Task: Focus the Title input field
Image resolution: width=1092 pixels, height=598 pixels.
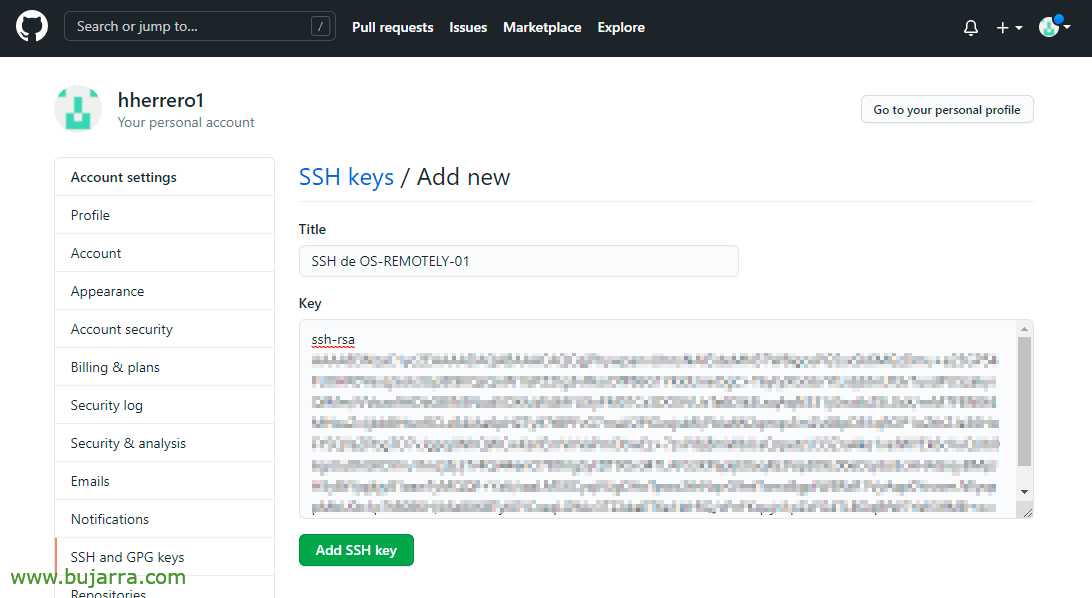Action: (x=519, y=261)
